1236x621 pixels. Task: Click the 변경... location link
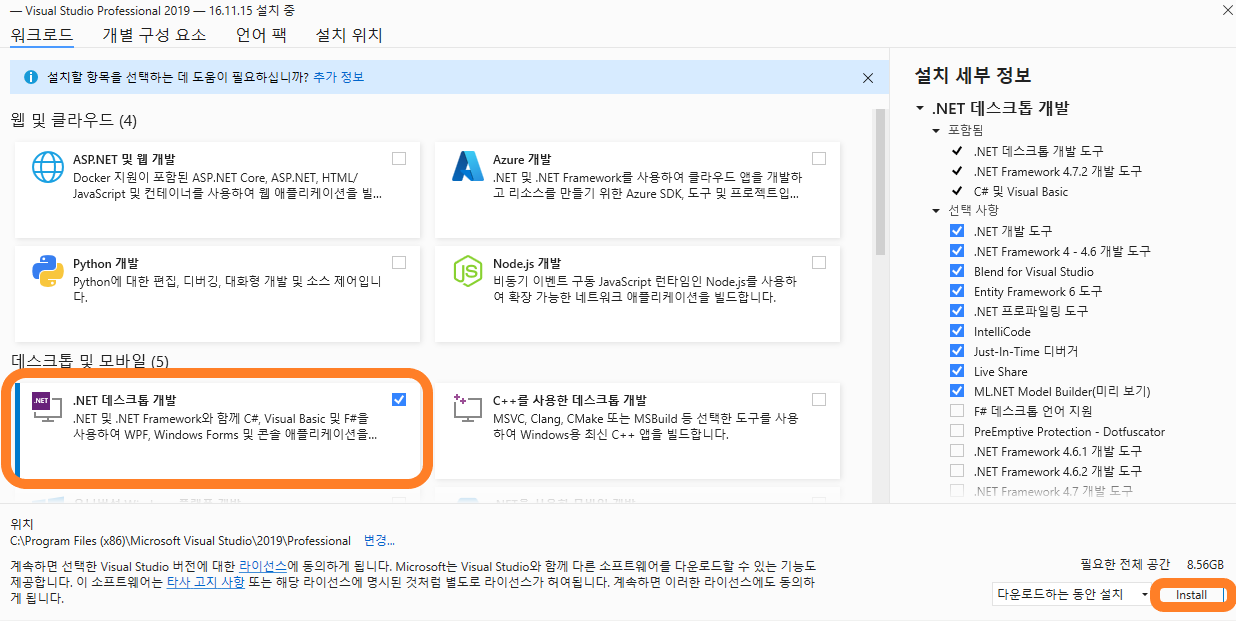click(x=379, y=540)
